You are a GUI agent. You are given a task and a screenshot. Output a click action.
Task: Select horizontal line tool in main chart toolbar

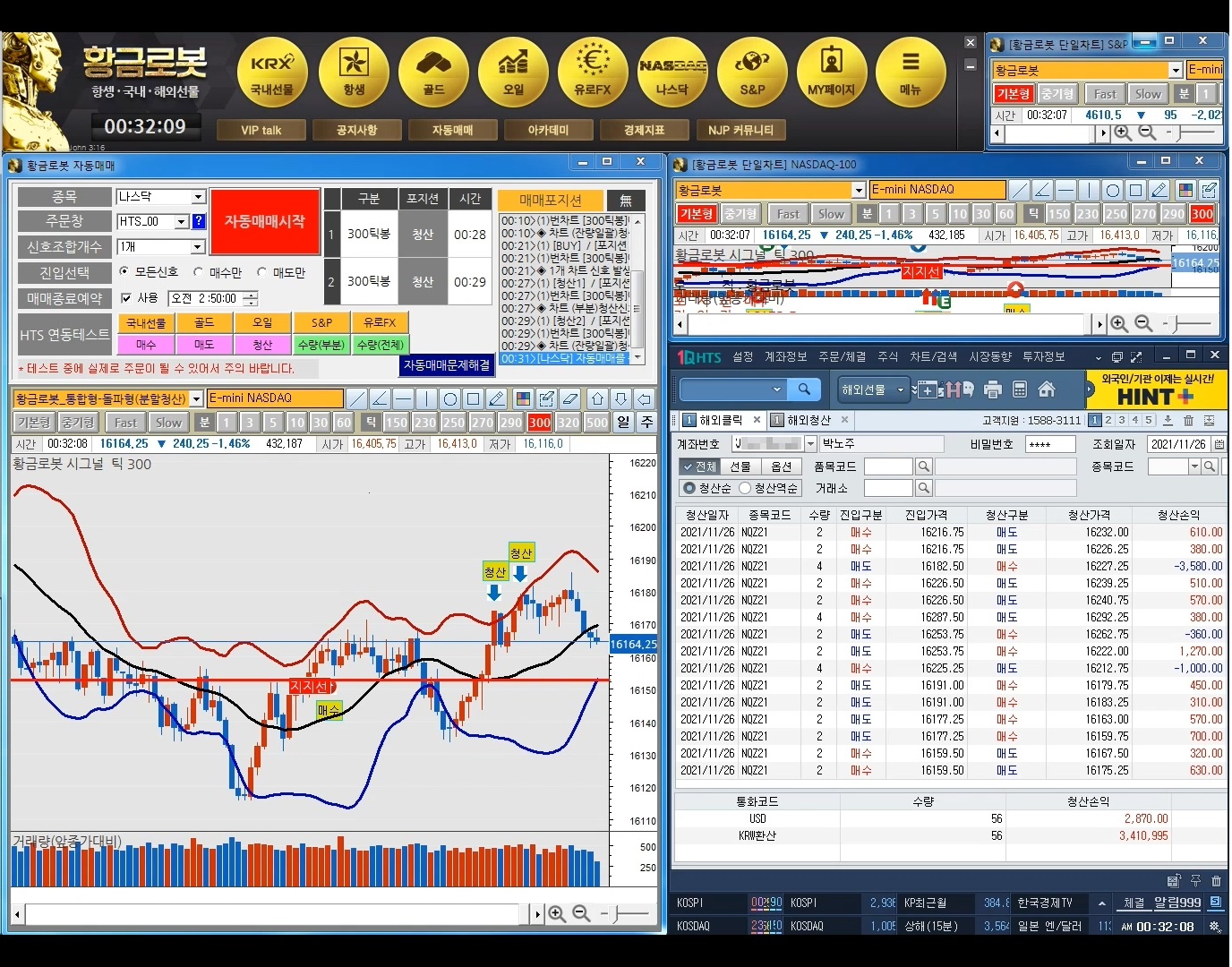(403, 398)
